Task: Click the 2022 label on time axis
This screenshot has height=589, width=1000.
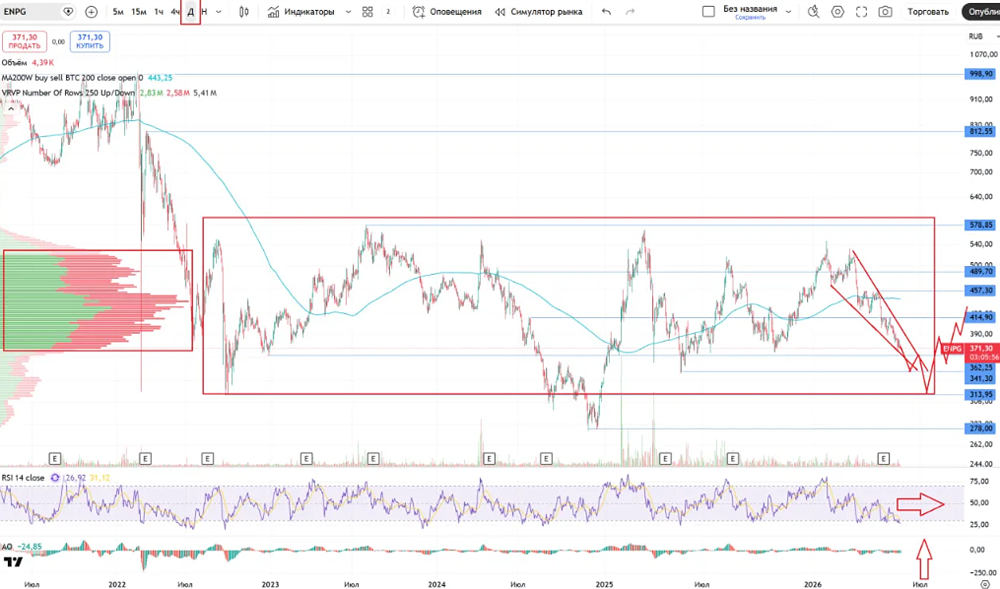Action: (x=117, y=584)
